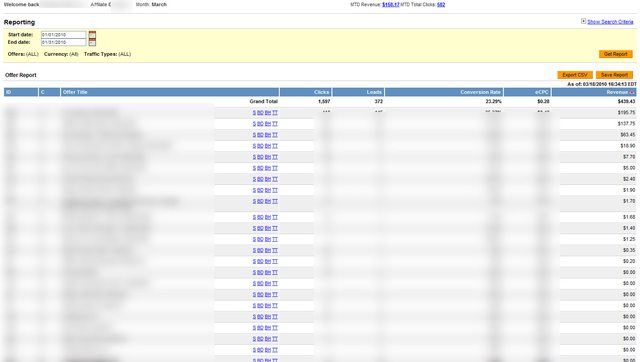Select the revenue cell $63.45
This screenshot has width=640, height=362.
(x=627, y=135)
